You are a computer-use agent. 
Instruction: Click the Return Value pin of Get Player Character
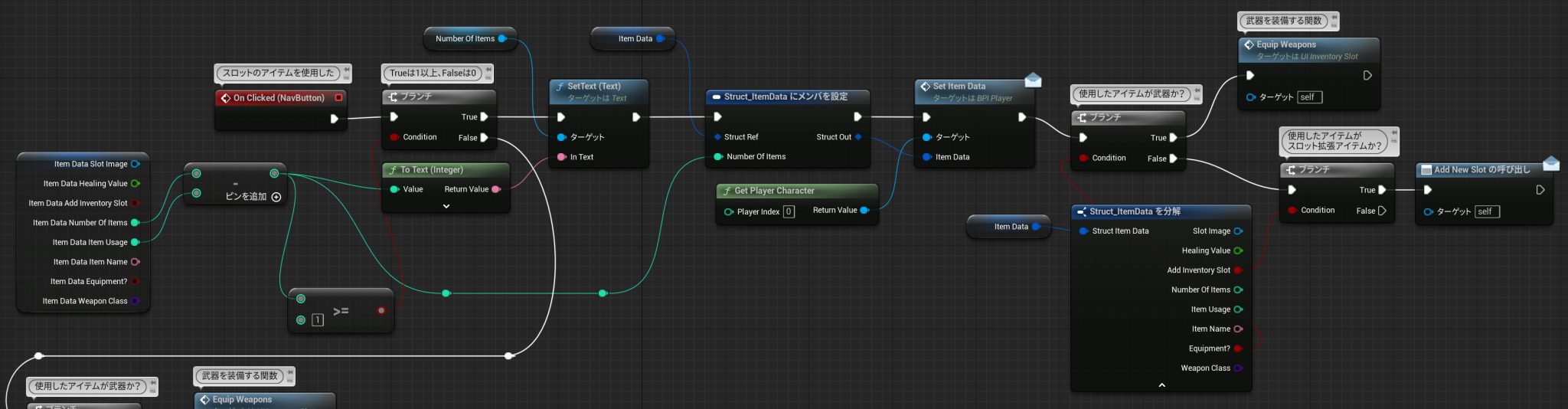(x=864, y=211)
